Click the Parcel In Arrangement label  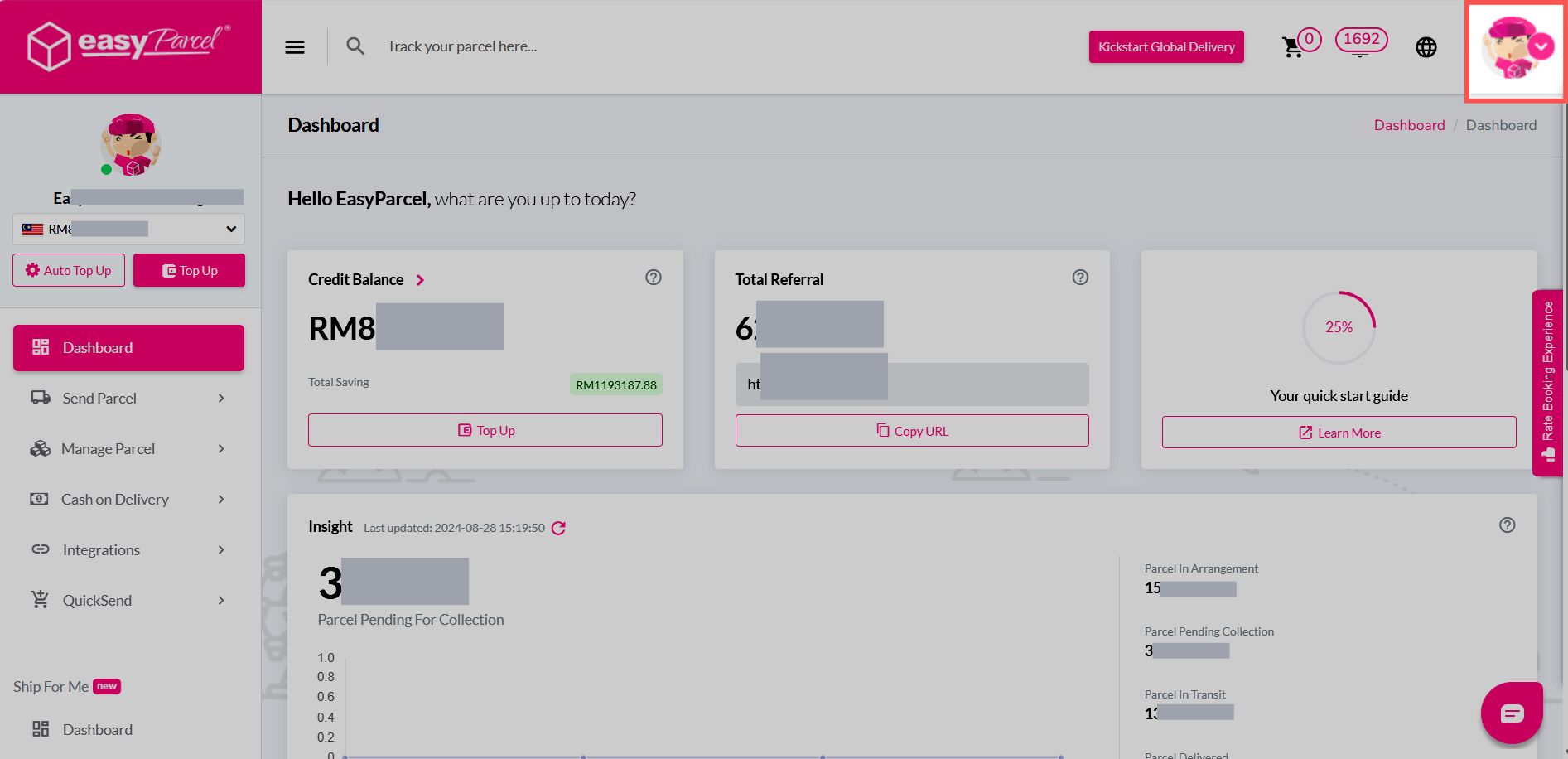[x=1201, y=568]
